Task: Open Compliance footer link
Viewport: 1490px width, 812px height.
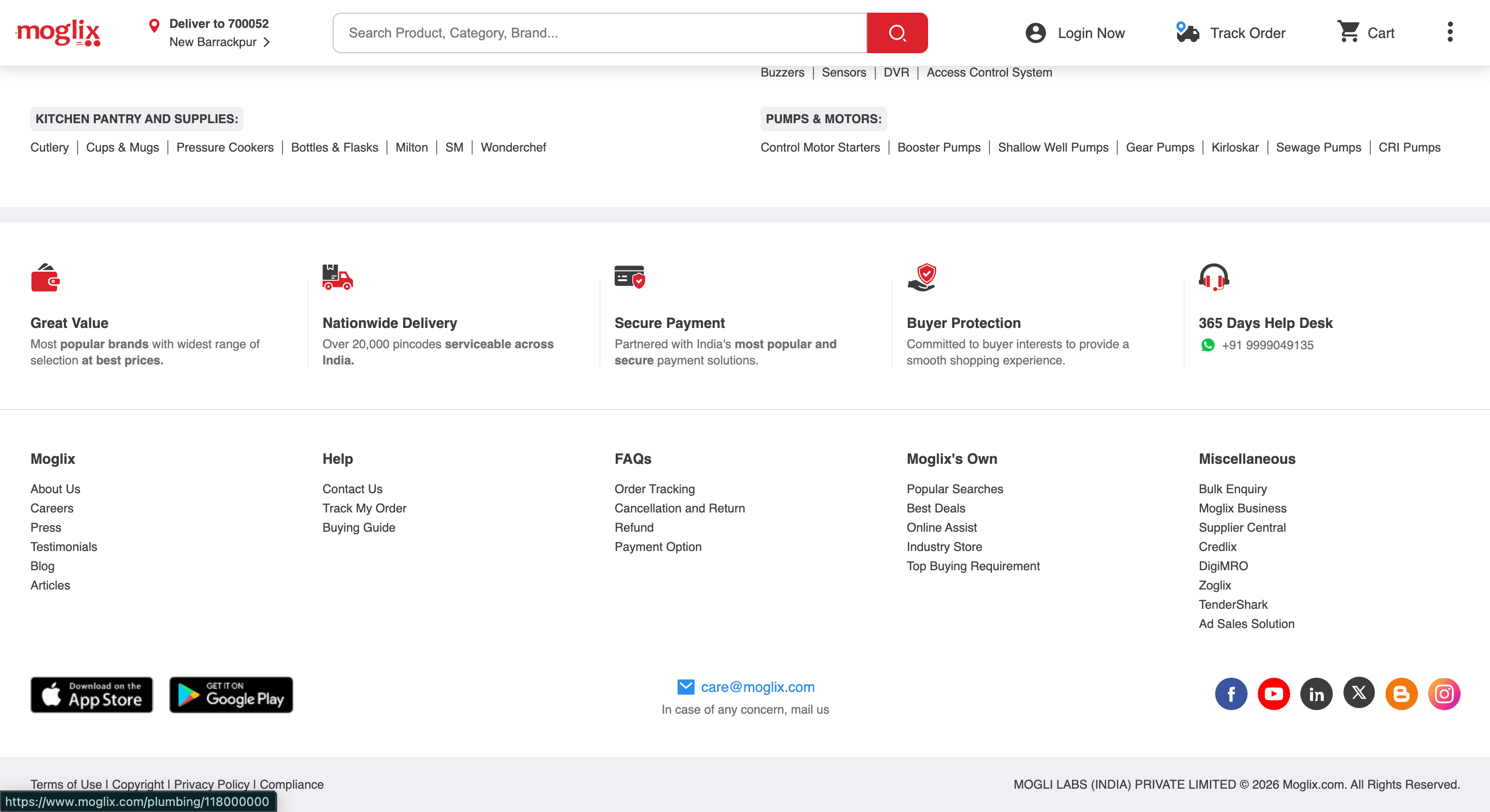Action: tap(292, 784)
